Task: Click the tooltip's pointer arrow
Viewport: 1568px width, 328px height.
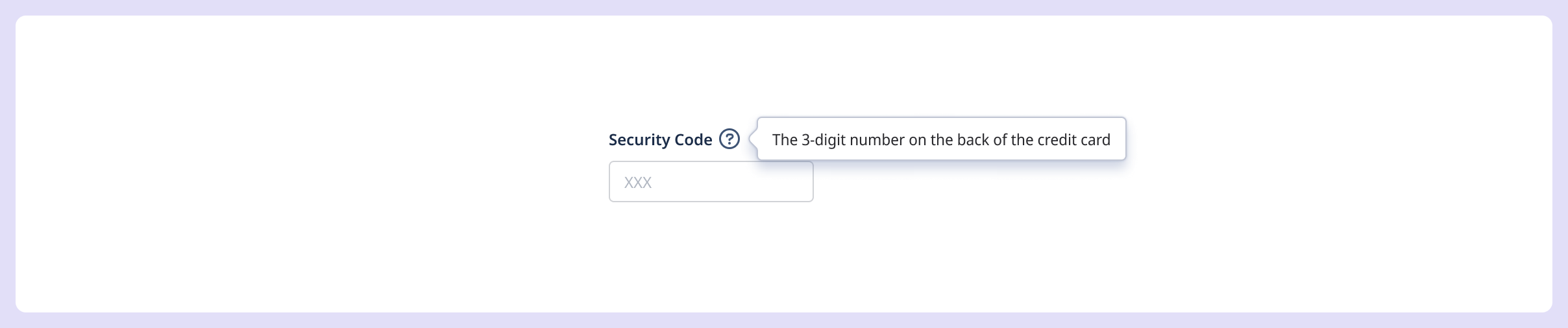Action: 753,139
